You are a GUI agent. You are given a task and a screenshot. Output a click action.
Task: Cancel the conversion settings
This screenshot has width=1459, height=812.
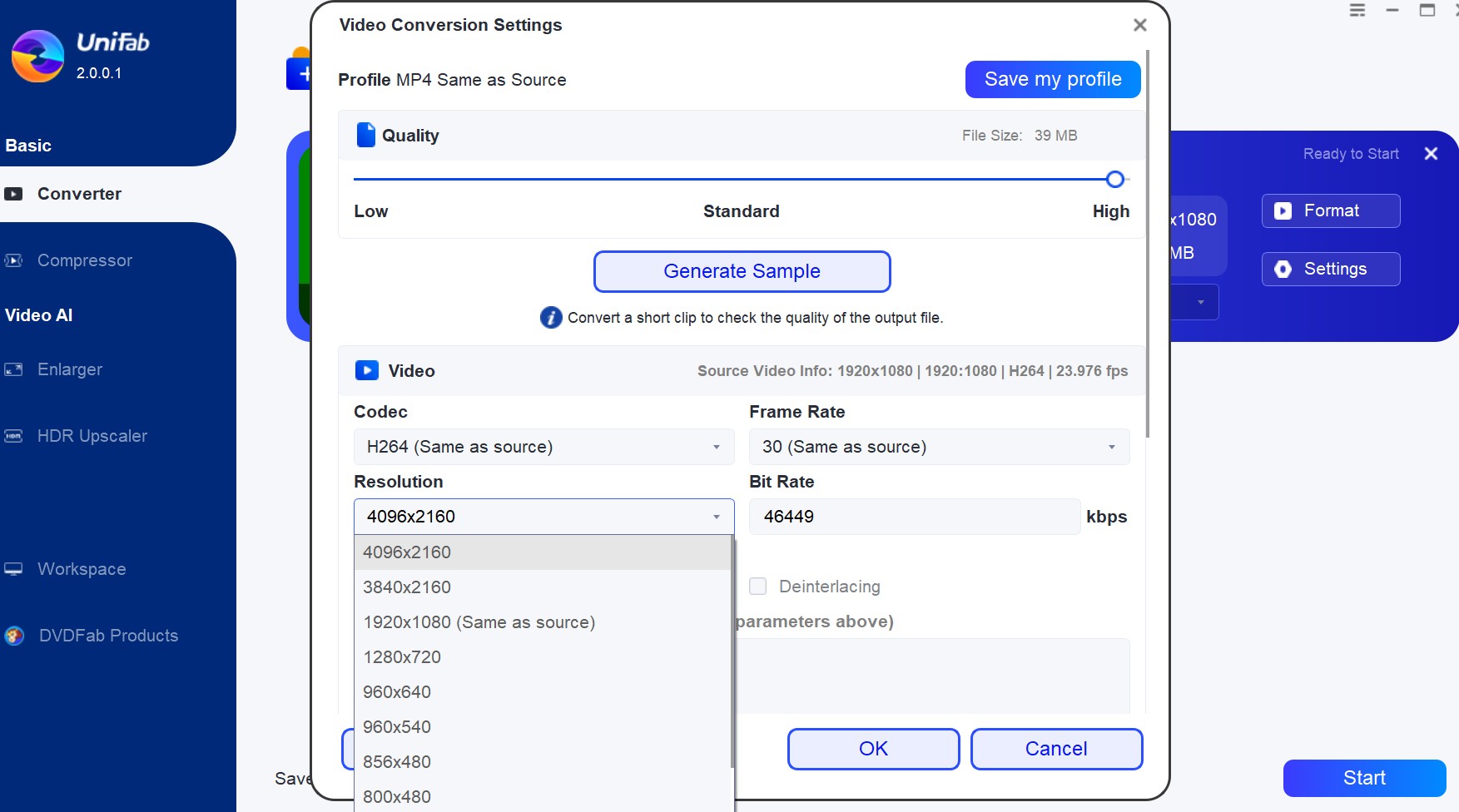1056,749
